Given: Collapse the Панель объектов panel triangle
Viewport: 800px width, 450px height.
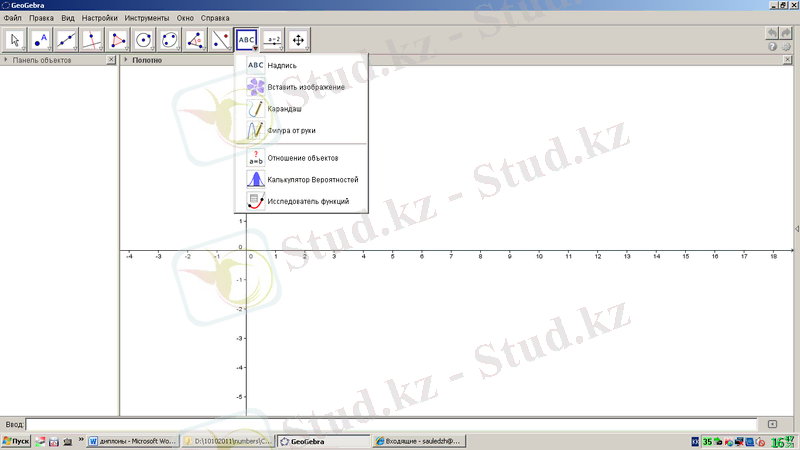Looking at the screenshot, I should 6,60.
